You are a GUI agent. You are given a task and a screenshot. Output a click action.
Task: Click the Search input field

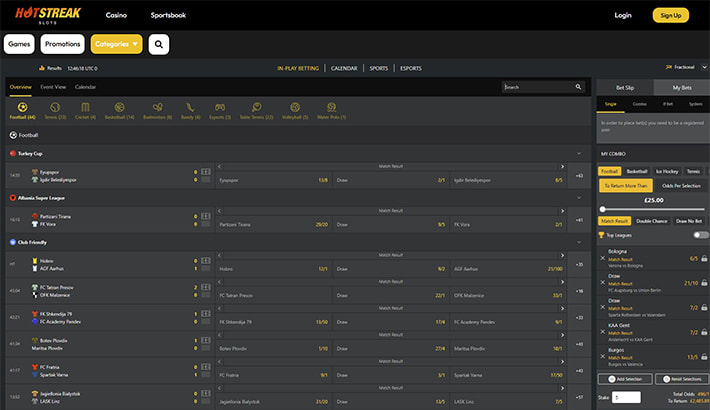click(x=540, y=87)
